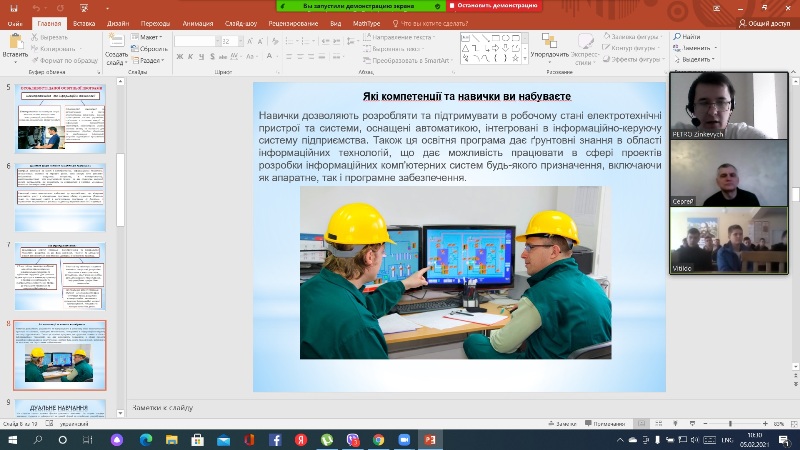Open the font color (A) picker
This screenshot has height=450, width=800.
pyautogui.click(x=269, y=57)
